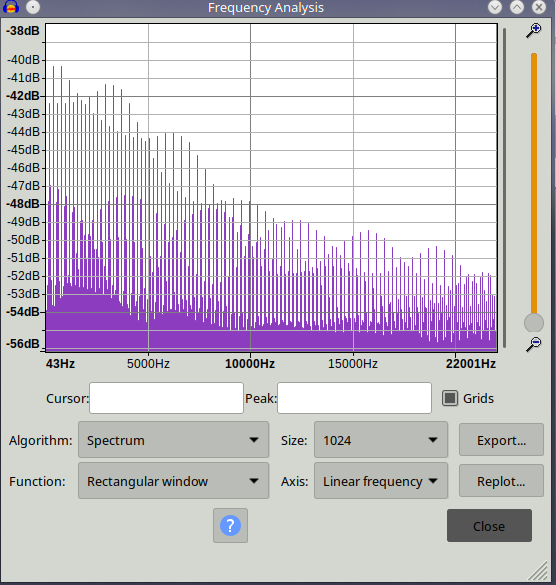This screenshot has width=556, height=585.
Task: Click the 15000Hz axis label
Action: (353, 363)
